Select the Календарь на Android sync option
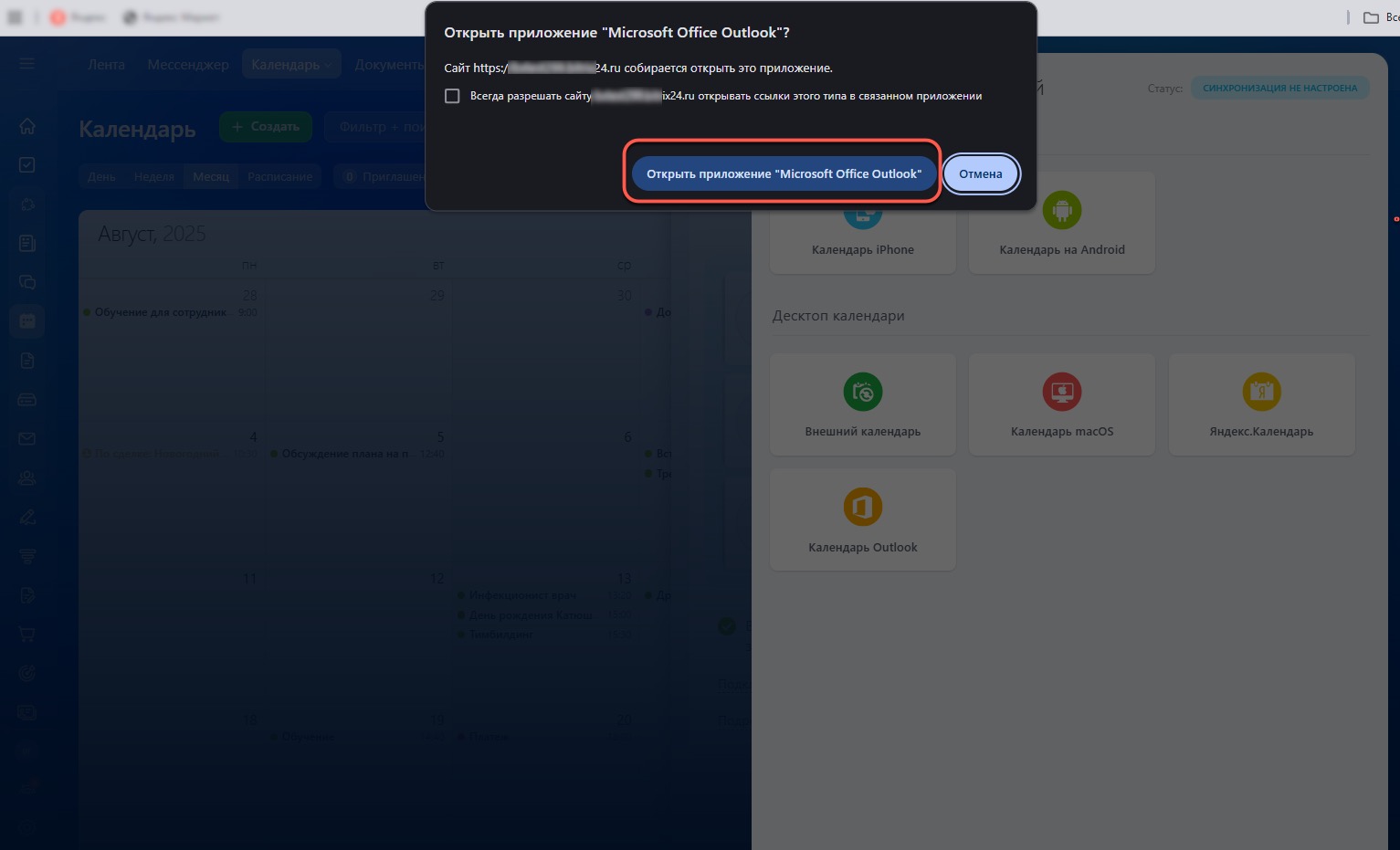The image size is (1400, 850). (1062, 223)
